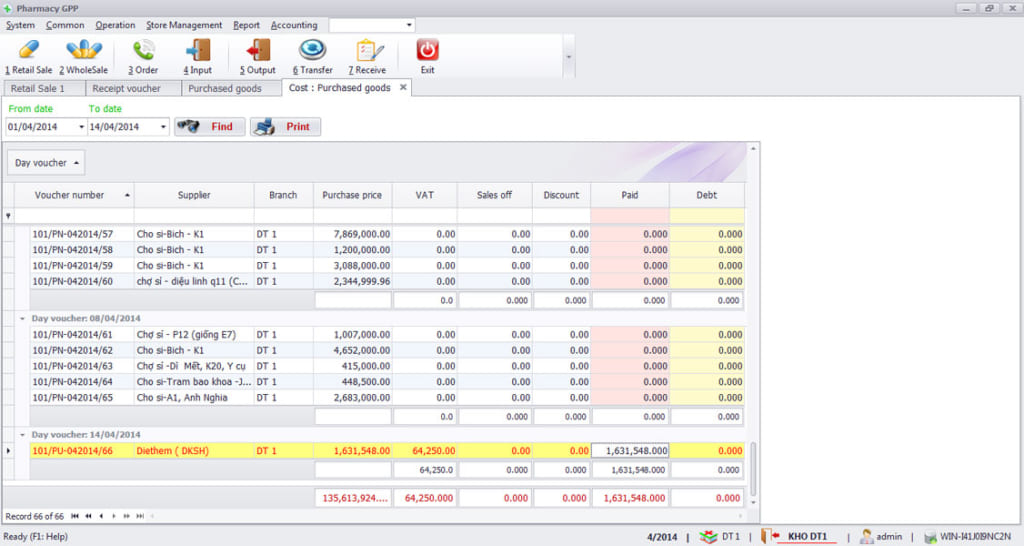
Task: Select voucher 101/PN-042014/61 row
Action: pyautogui.click(x=387, y=334)
